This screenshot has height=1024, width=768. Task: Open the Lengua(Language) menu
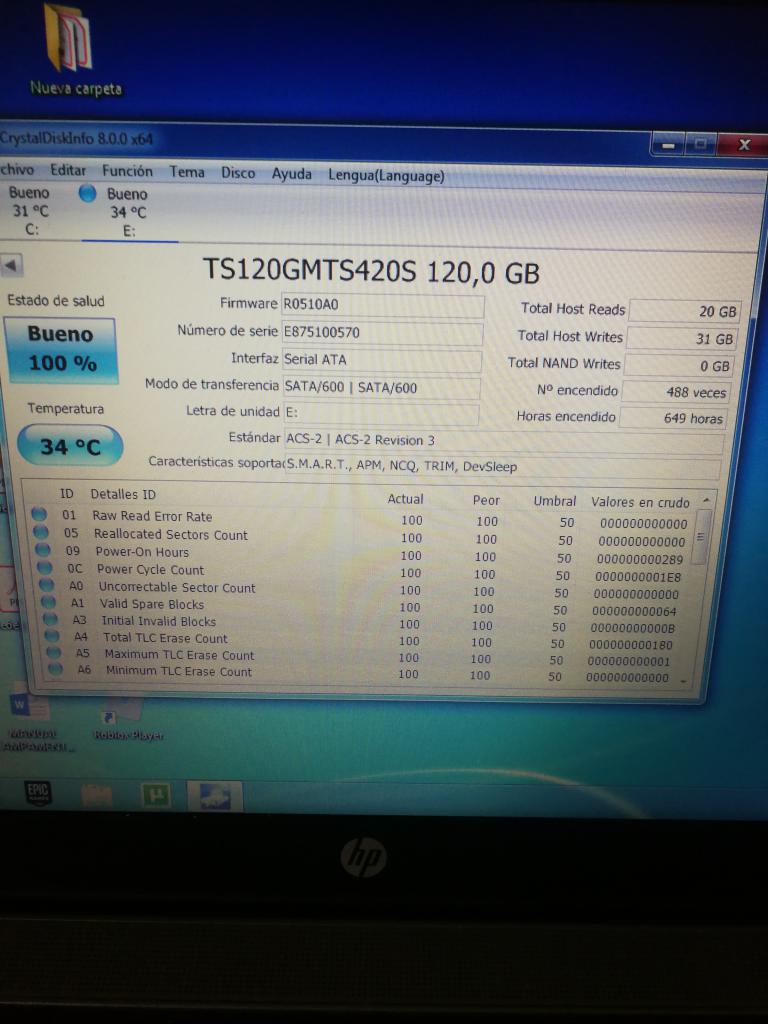point(386,176)
